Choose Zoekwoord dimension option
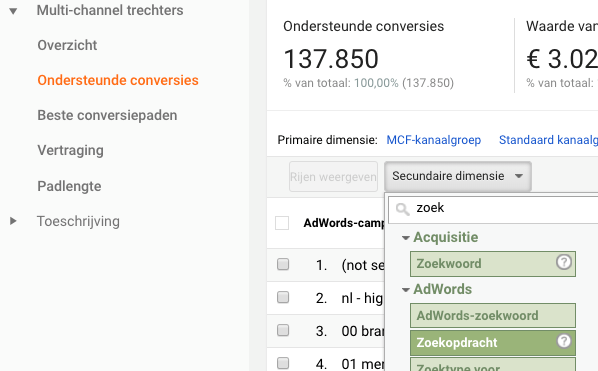This screenshot has width=598, height=371. 493,264
